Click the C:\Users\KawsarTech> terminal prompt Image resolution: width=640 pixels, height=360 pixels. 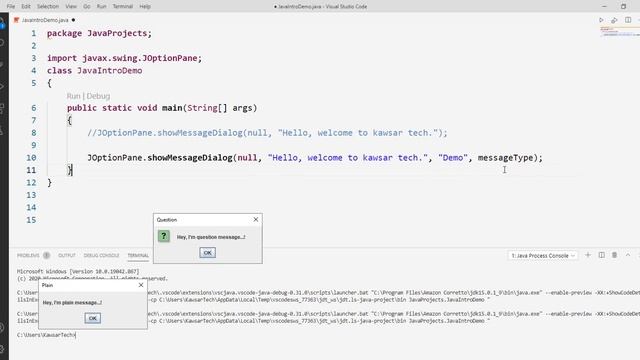(x=46, y=335)
